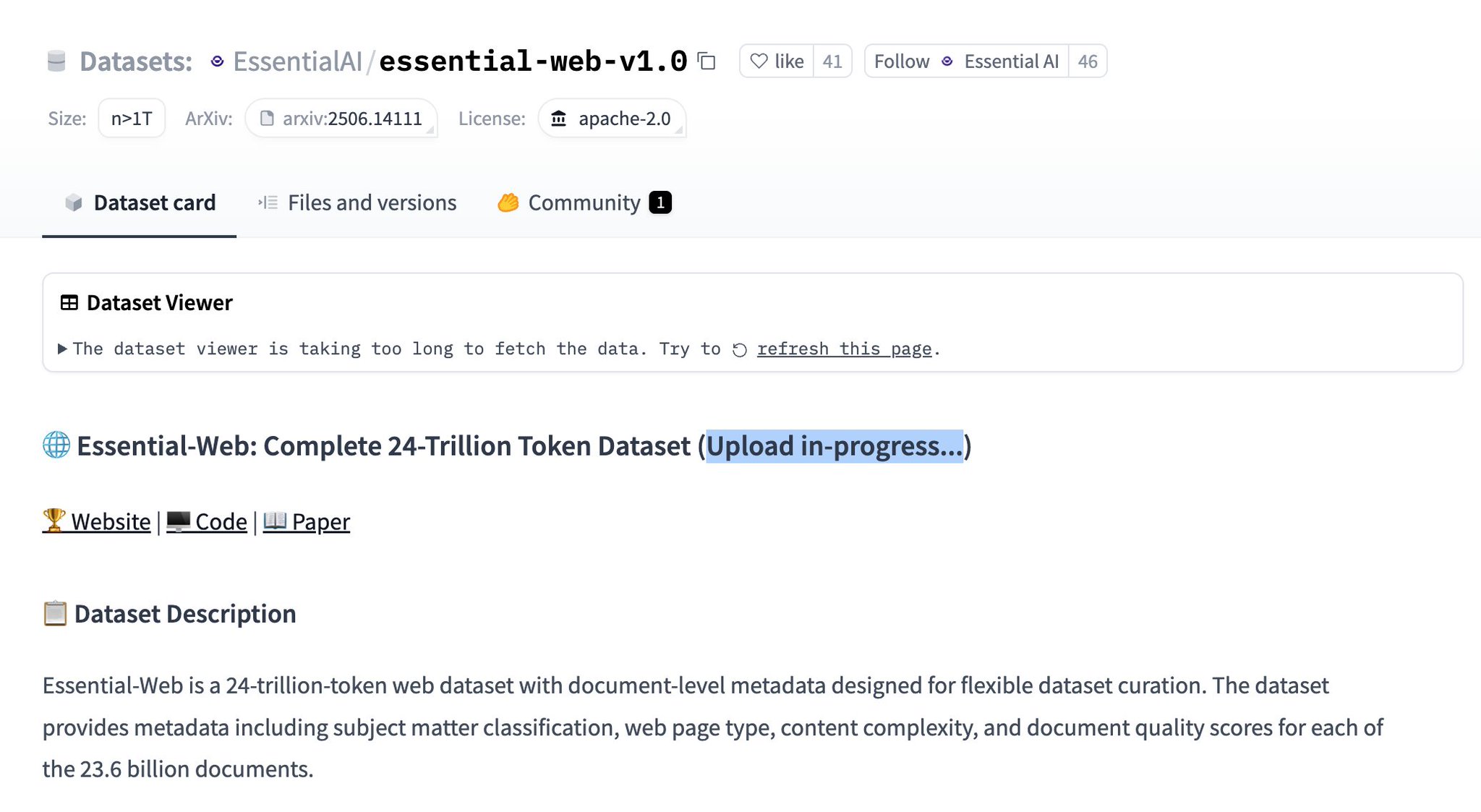Open the EssentialAI organization link
This screenshot has height=812, width=1481.
coord(297,61)
